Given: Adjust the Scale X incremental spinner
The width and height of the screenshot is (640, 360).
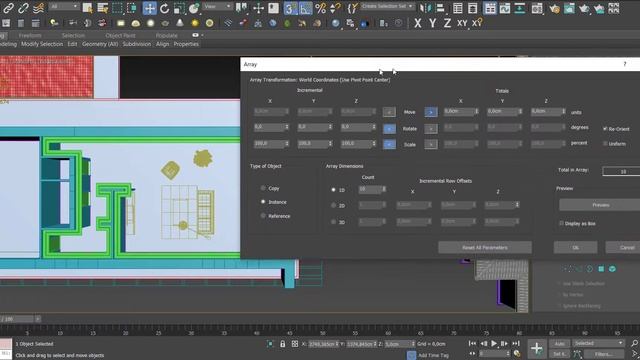Looking at the screenshot, I should [x=287, y=144].
